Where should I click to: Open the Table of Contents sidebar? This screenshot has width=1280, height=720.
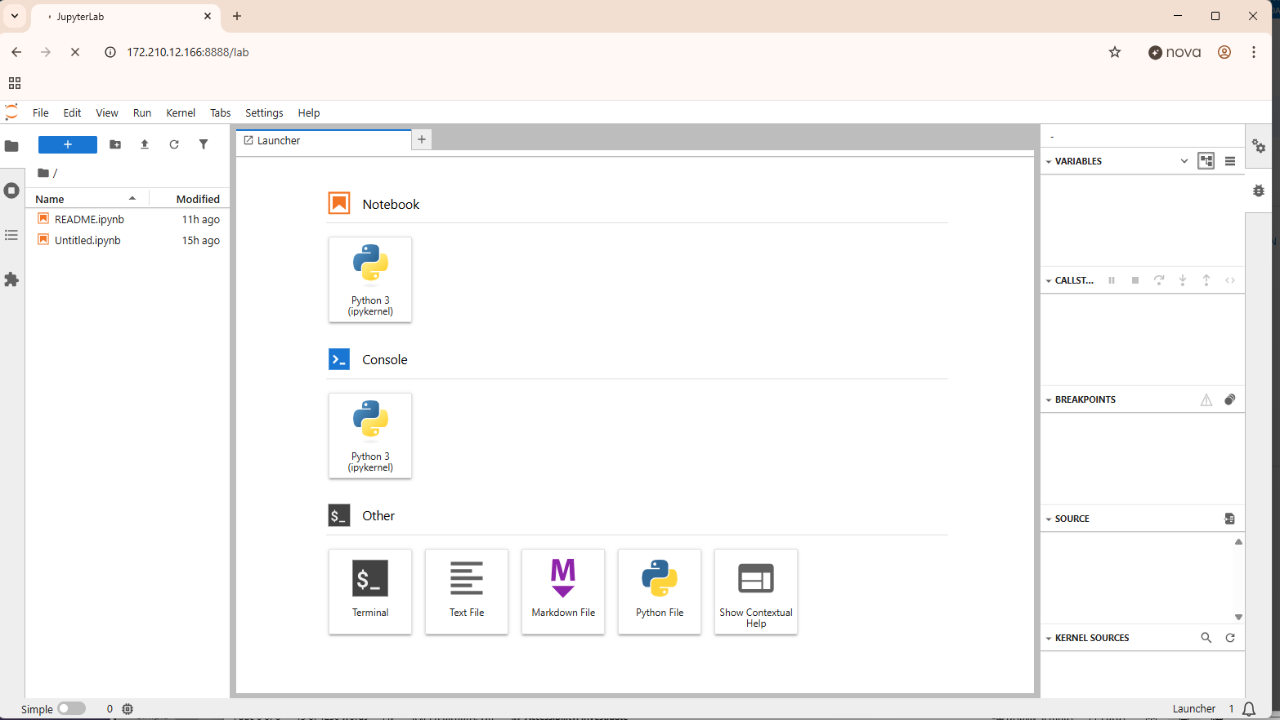coord(12,235)
